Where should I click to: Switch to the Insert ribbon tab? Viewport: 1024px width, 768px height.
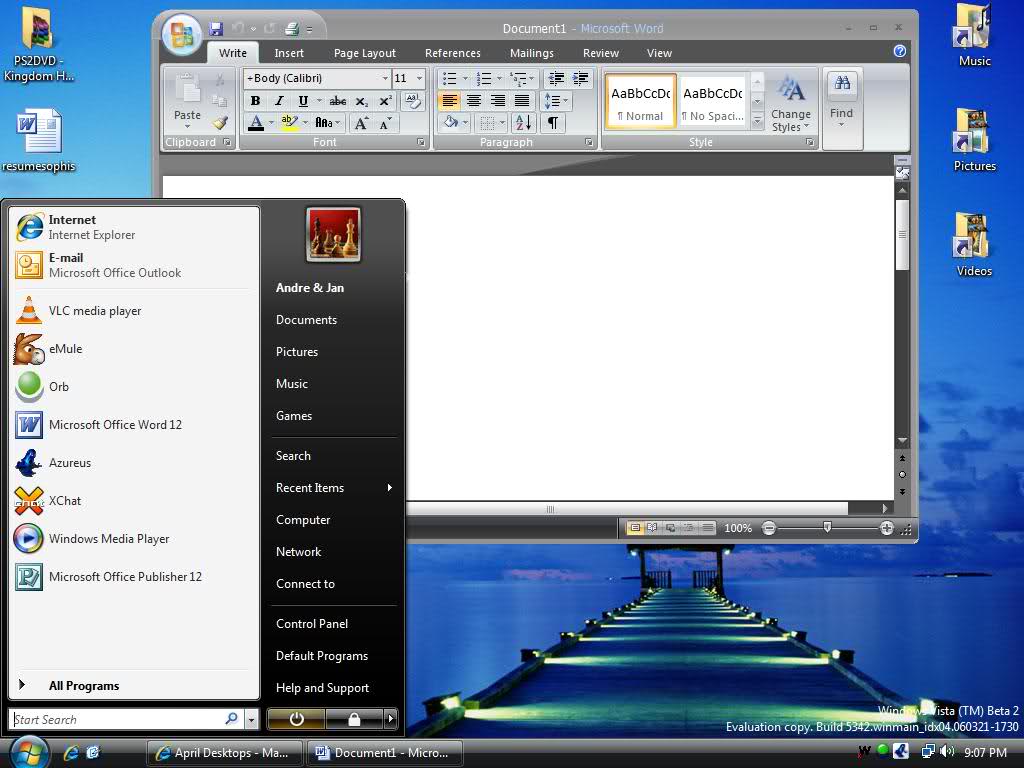click(289, 53)
